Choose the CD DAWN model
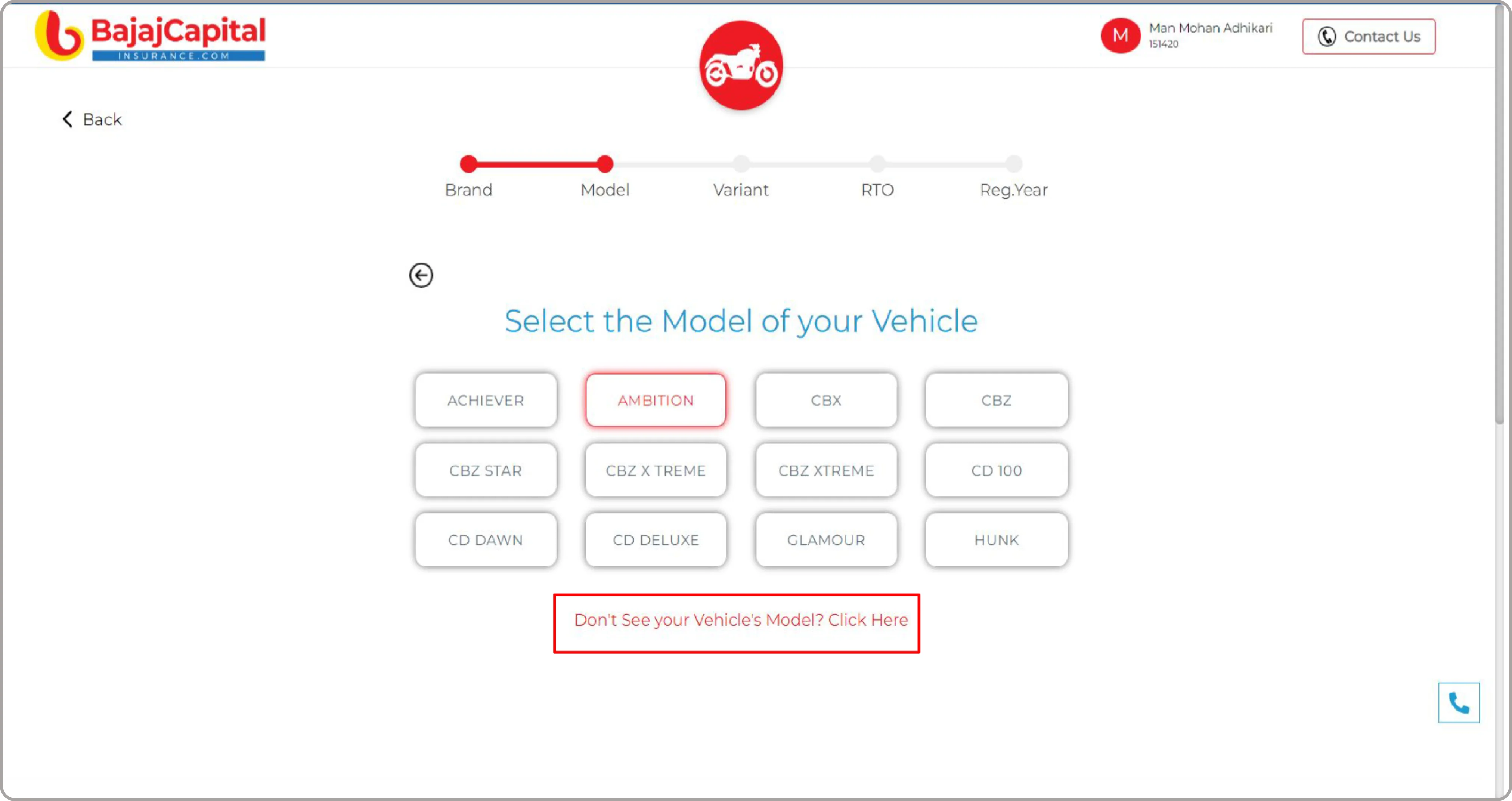The image size is (1512, 801). (x=486, y=540)
